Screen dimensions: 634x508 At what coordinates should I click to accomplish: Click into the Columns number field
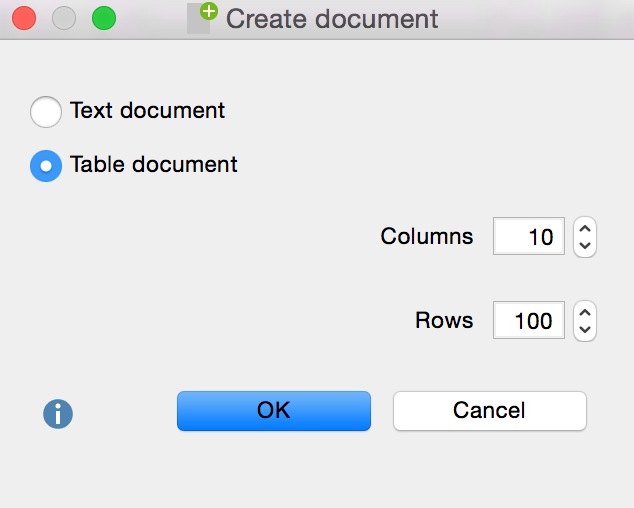[x=528, y=237]
